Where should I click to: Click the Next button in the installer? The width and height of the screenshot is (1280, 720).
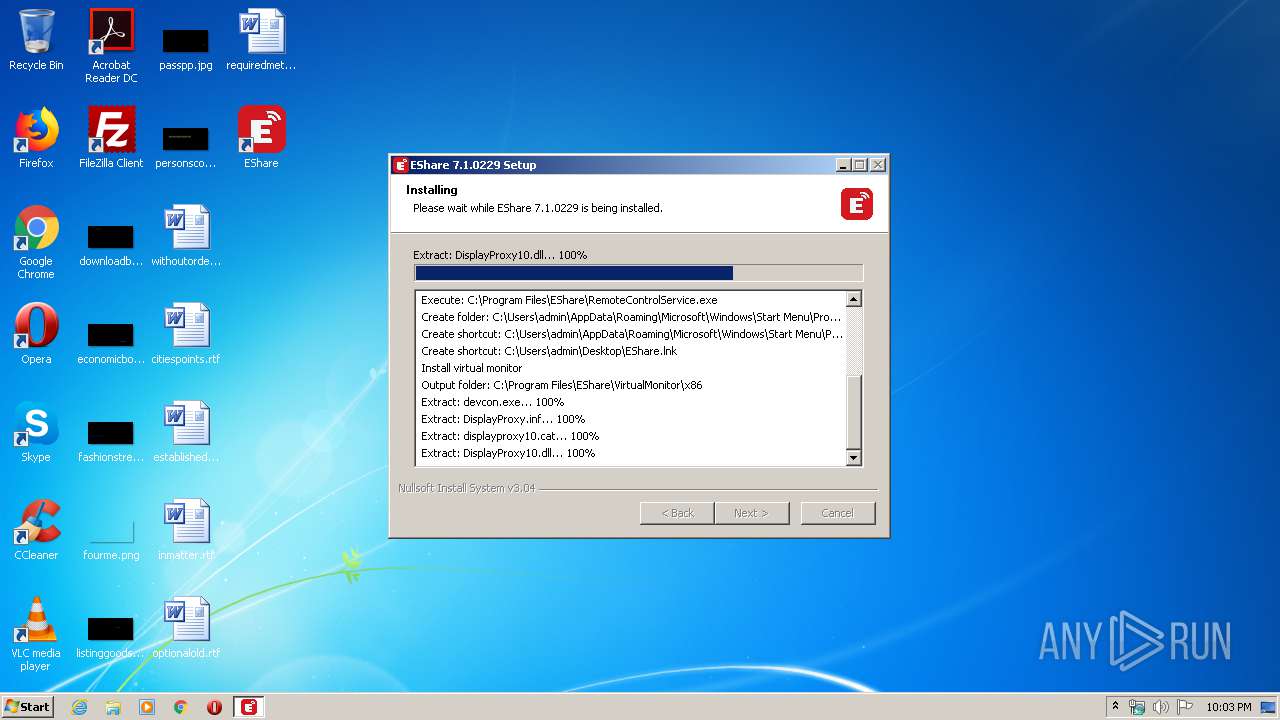752,513
